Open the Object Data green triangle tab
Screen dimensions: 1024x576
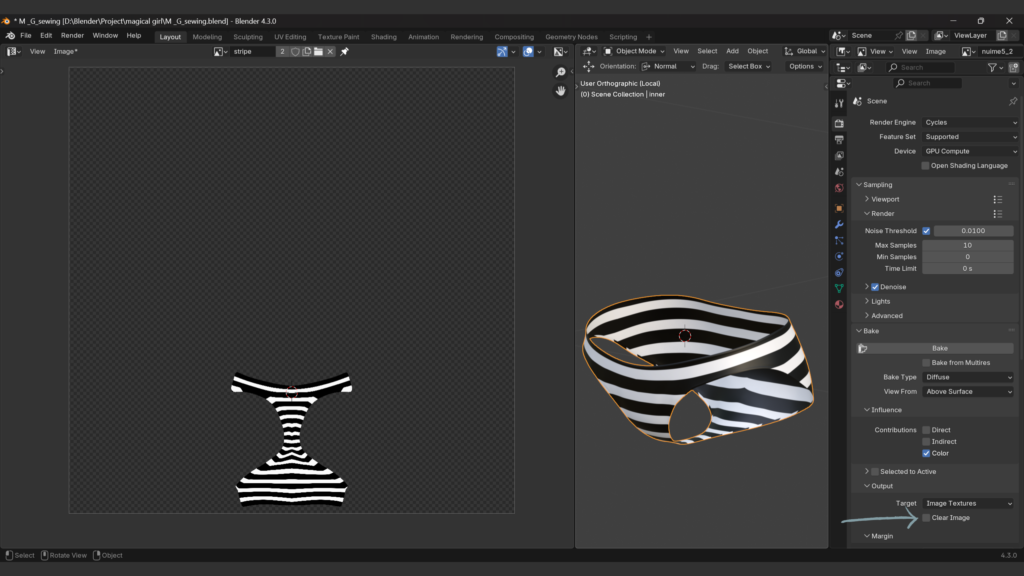[839, 288]
